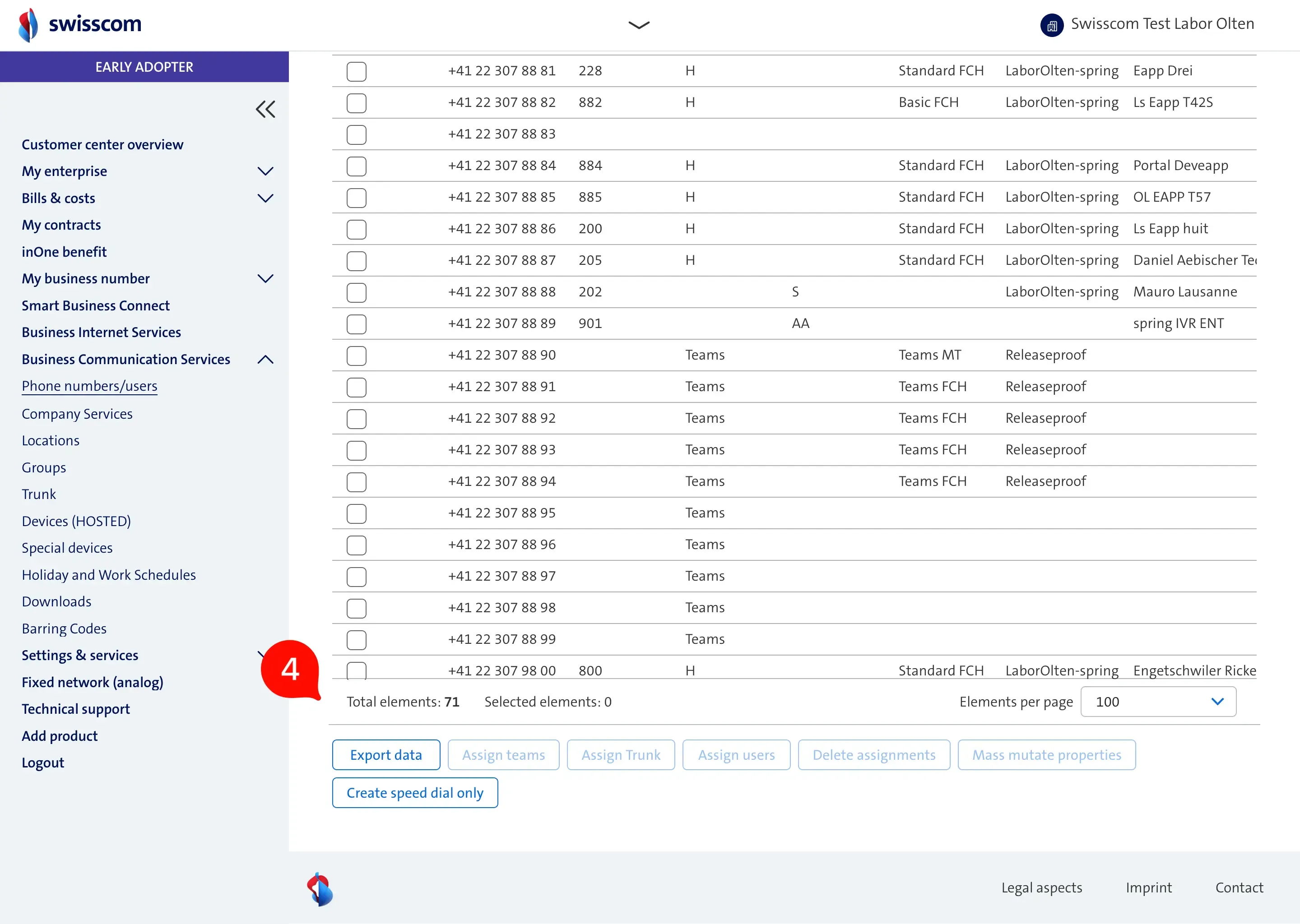This screenshot has width=1300, height=924.
Task: Expand the My enterprise menu
Action: 265,171
